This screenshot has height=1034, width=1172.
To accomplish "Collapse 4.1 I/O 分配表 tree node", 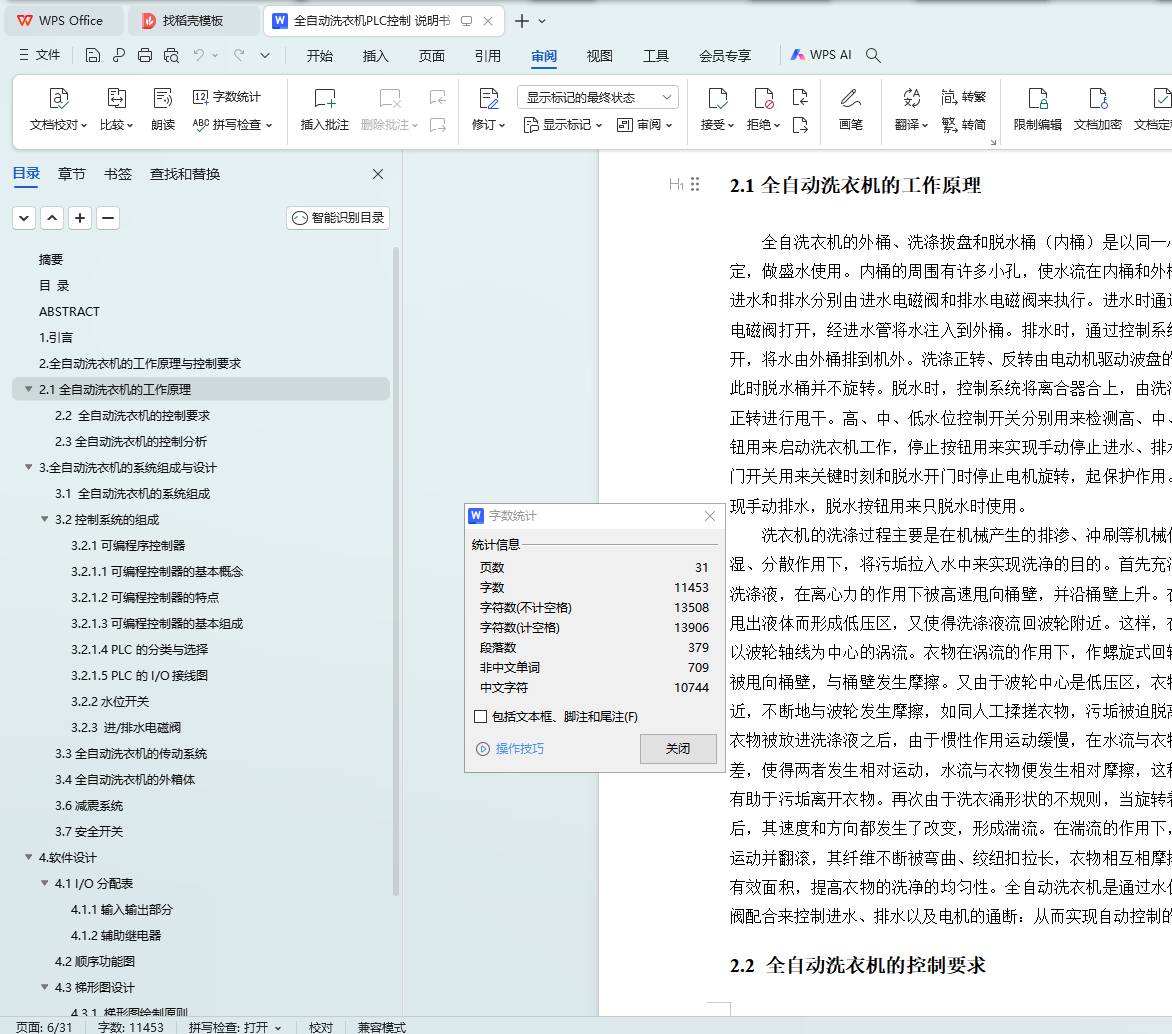I will coord(44,883).
